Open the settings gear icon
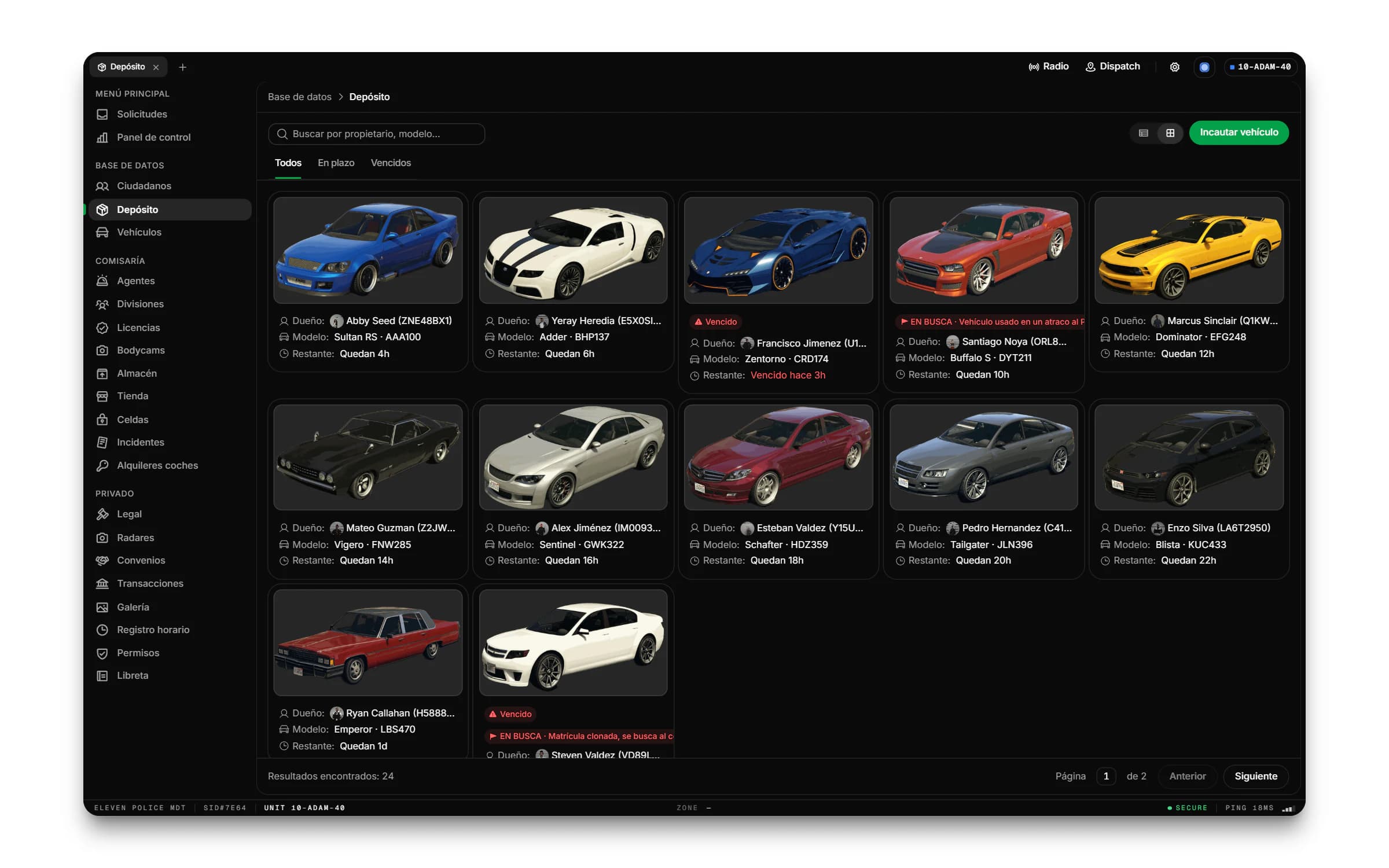 tap(1174, 67)
